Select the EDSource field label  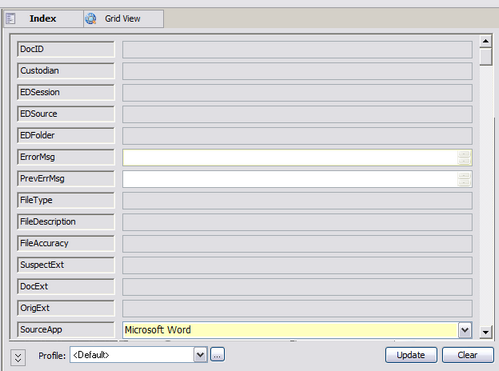coord(66,114)
